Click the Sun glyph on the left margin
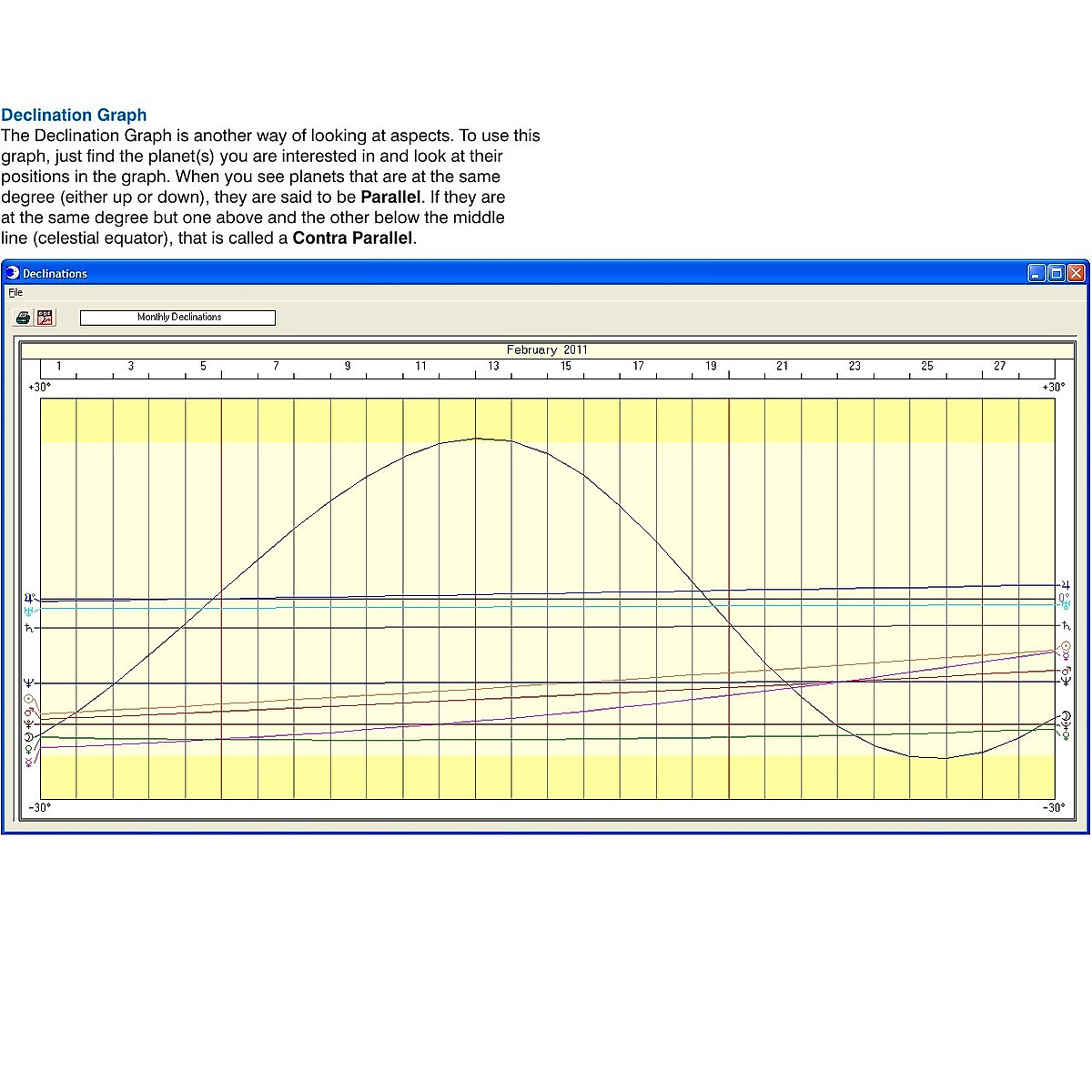Screen dimensions: 1092x1092 (x=28, y=698)
